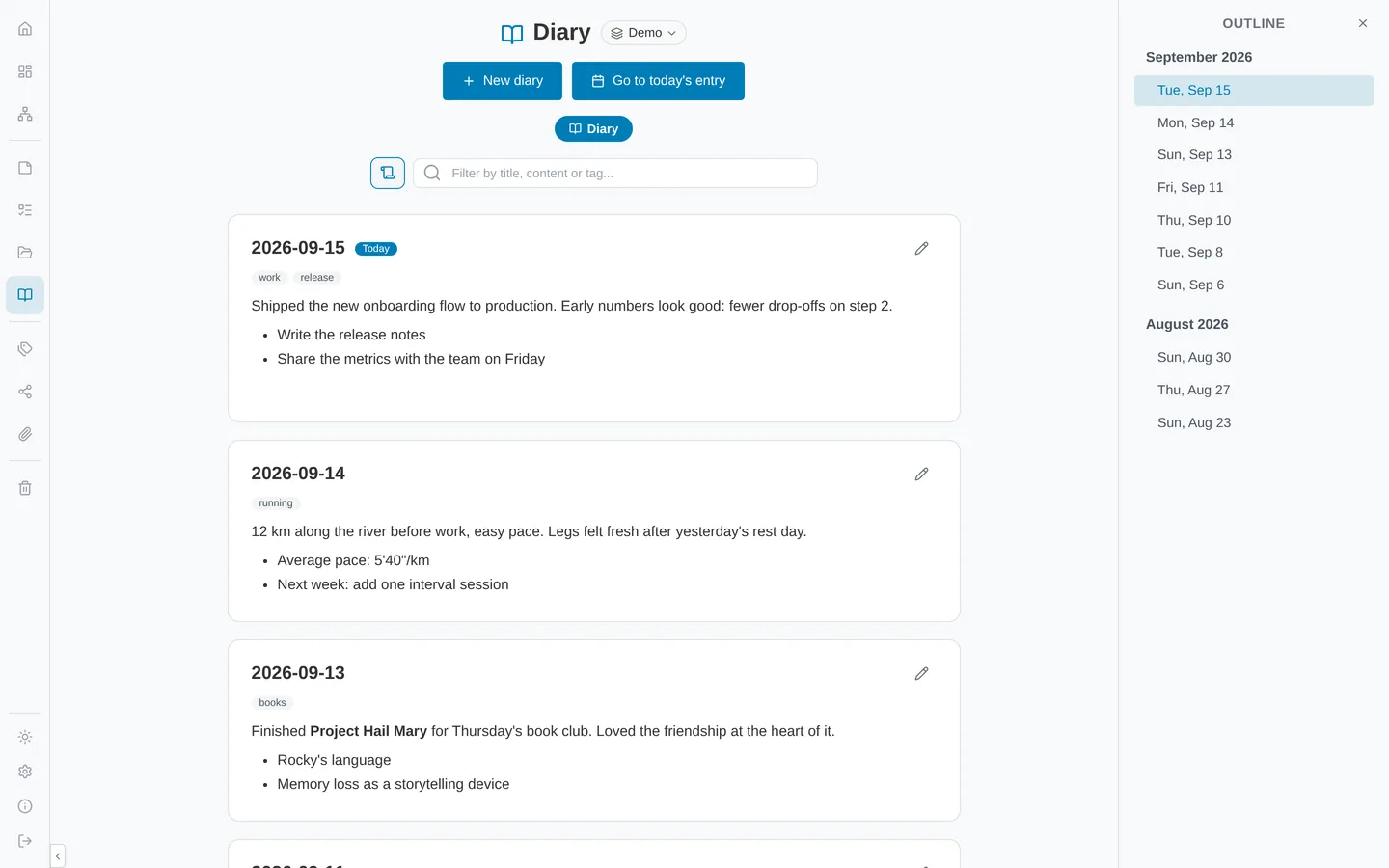This screenshot has height=868, width=1389.
Task: Click the August 2026 outline heading
Action: [x=1187, y=324]
